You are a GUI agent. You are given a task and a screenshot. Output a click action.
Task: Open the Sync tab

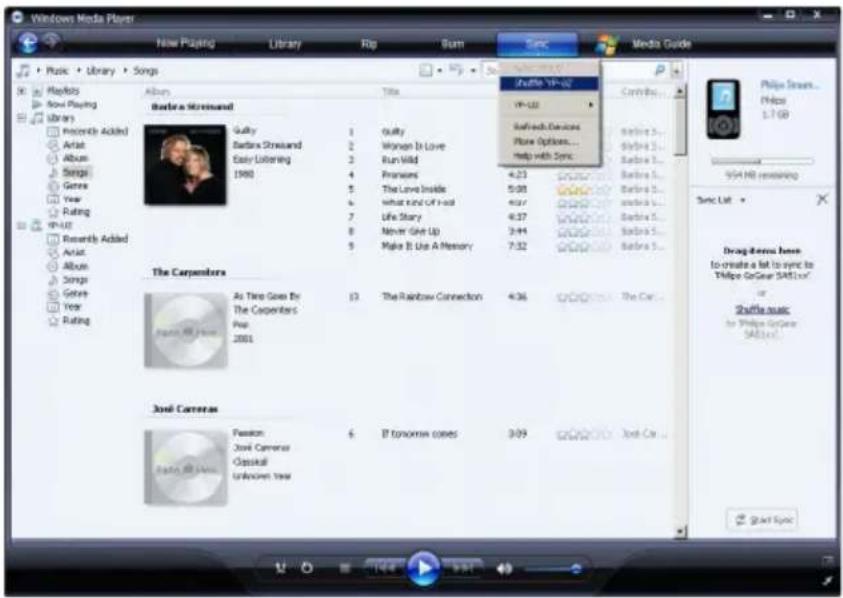click(537, 44)
